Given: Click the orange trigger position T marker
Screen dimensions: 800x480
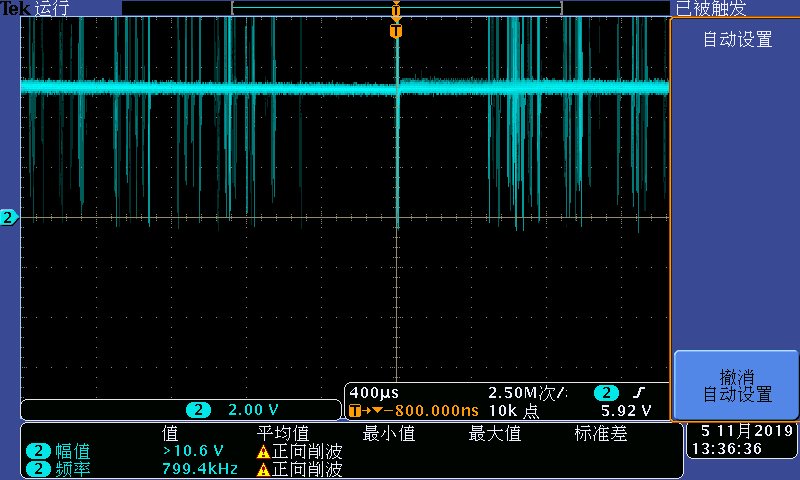Looking at the screenshot, I should [x=395, y=31].
